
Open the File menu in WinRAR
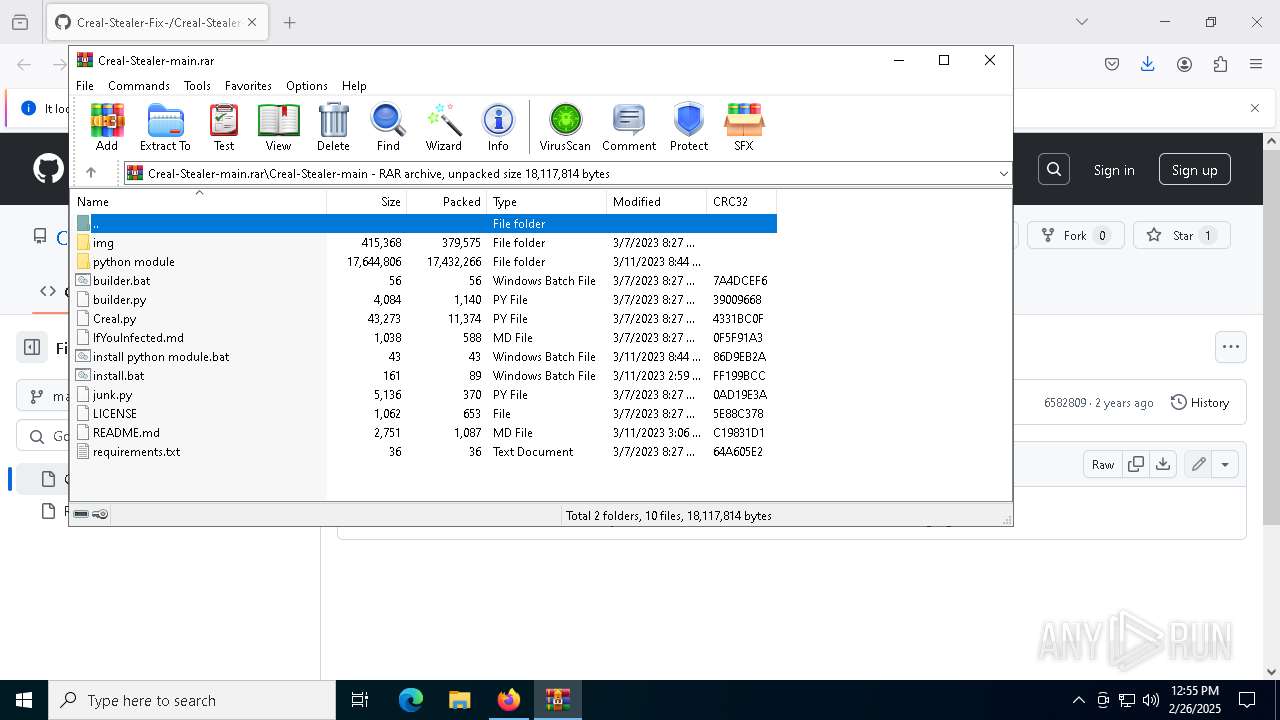[x=85, y=86]
